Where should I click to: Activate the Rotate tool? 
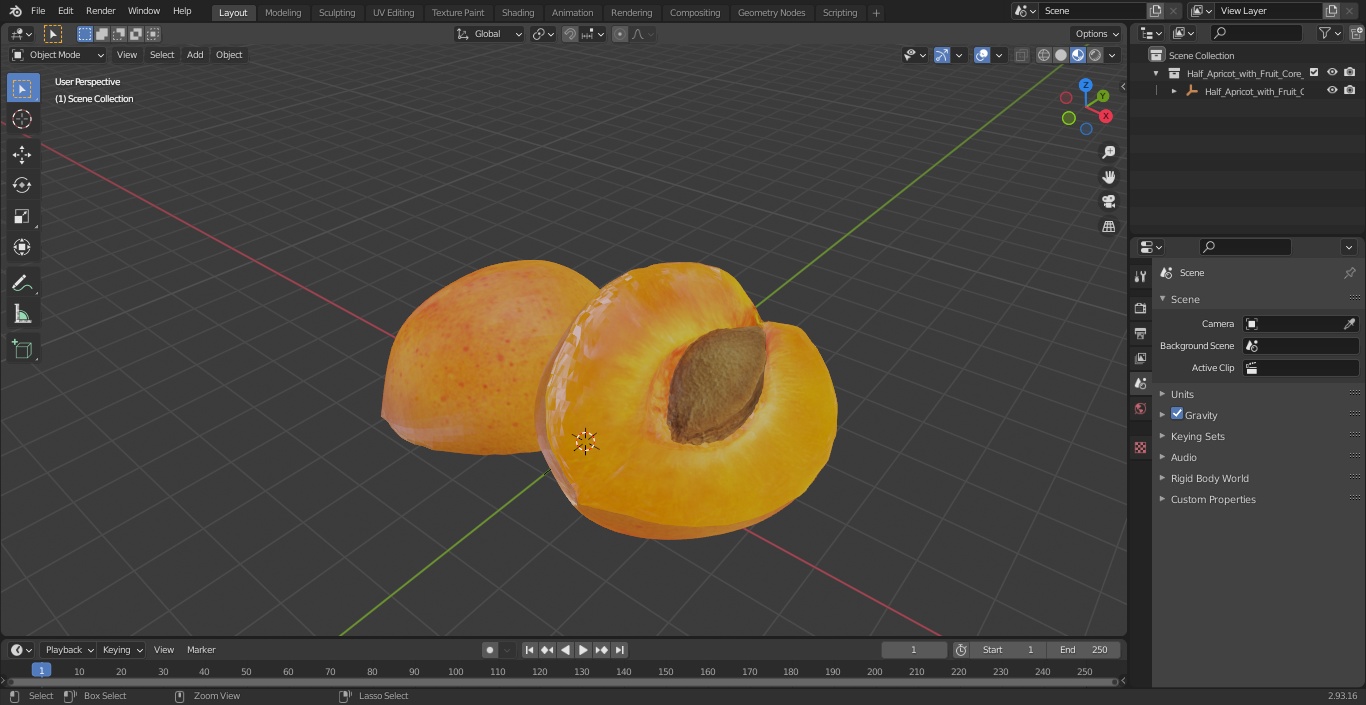(22, 185)
